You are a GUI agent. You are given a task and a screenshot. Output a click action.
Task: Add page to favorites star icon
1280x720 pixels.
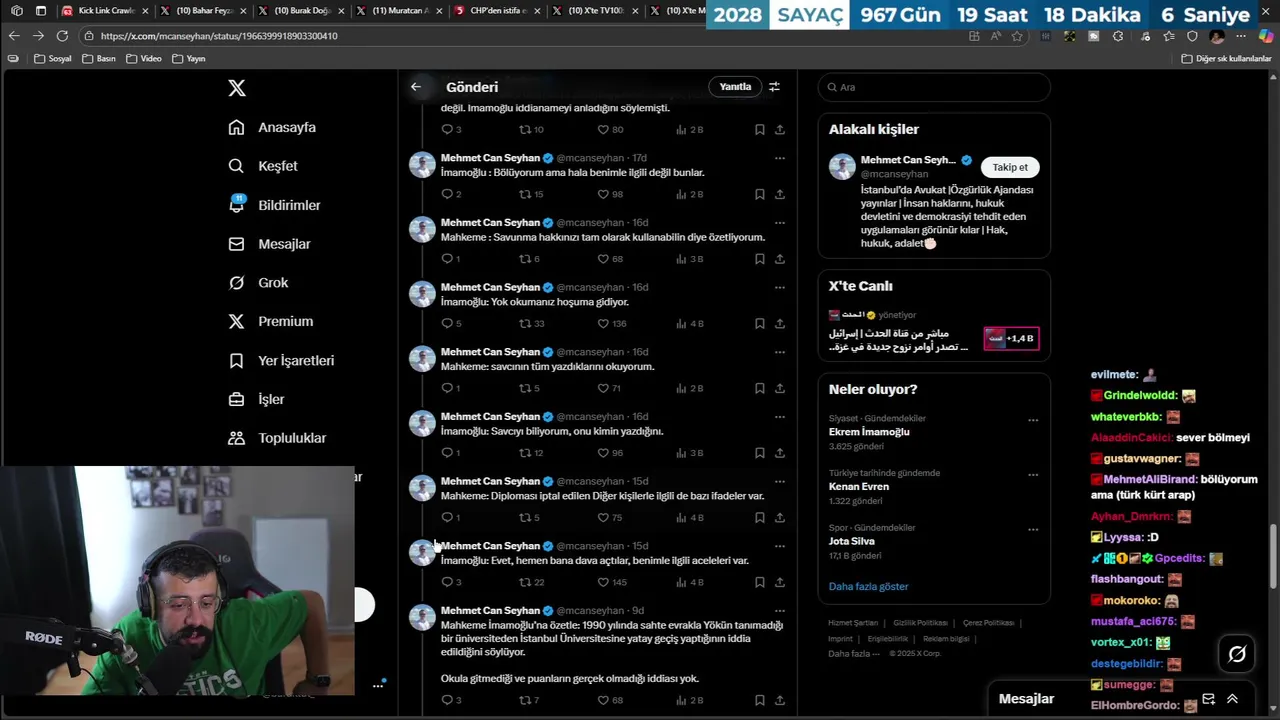[1017, 36]
